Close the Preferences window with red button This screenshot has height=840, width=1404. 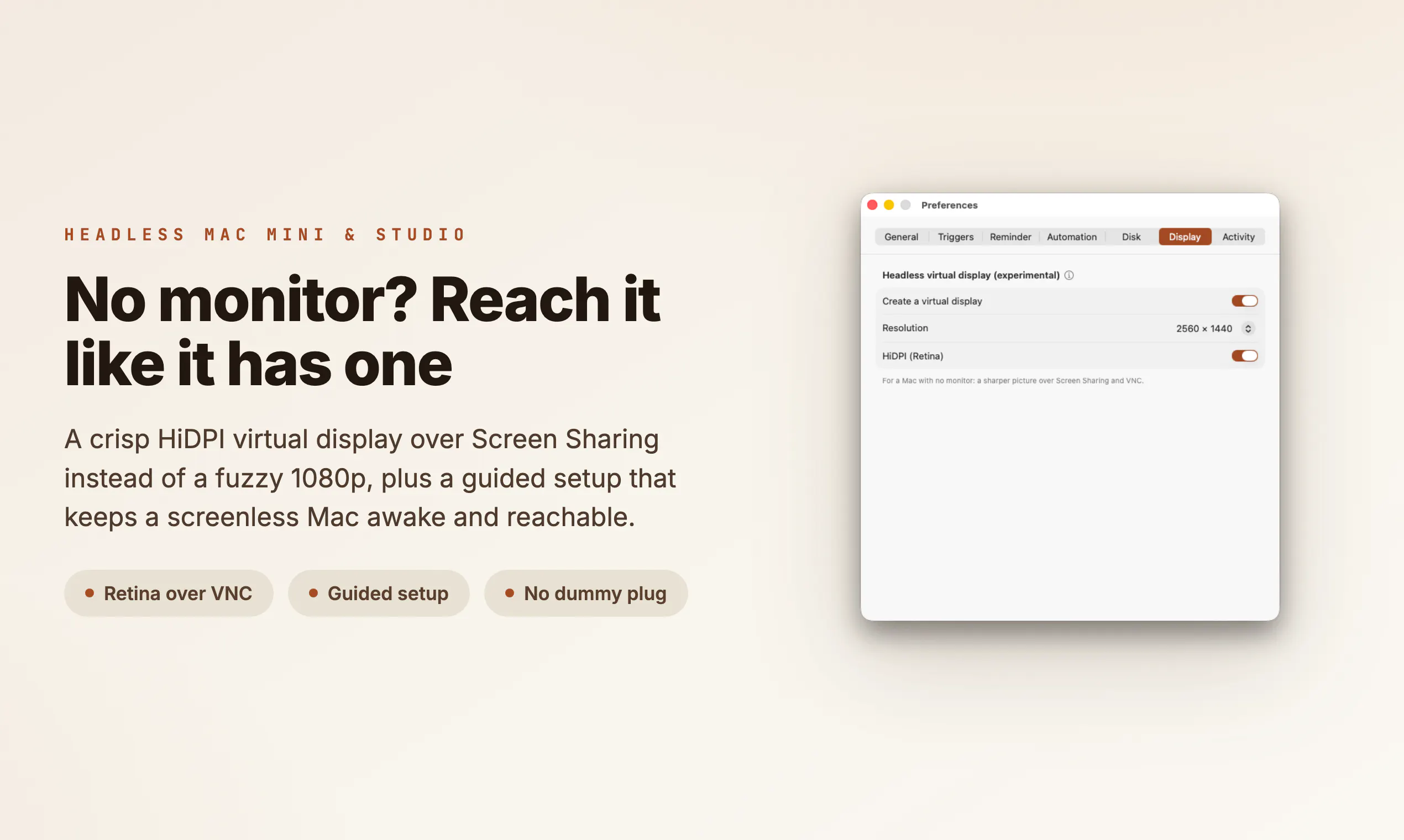coord(872,205)
